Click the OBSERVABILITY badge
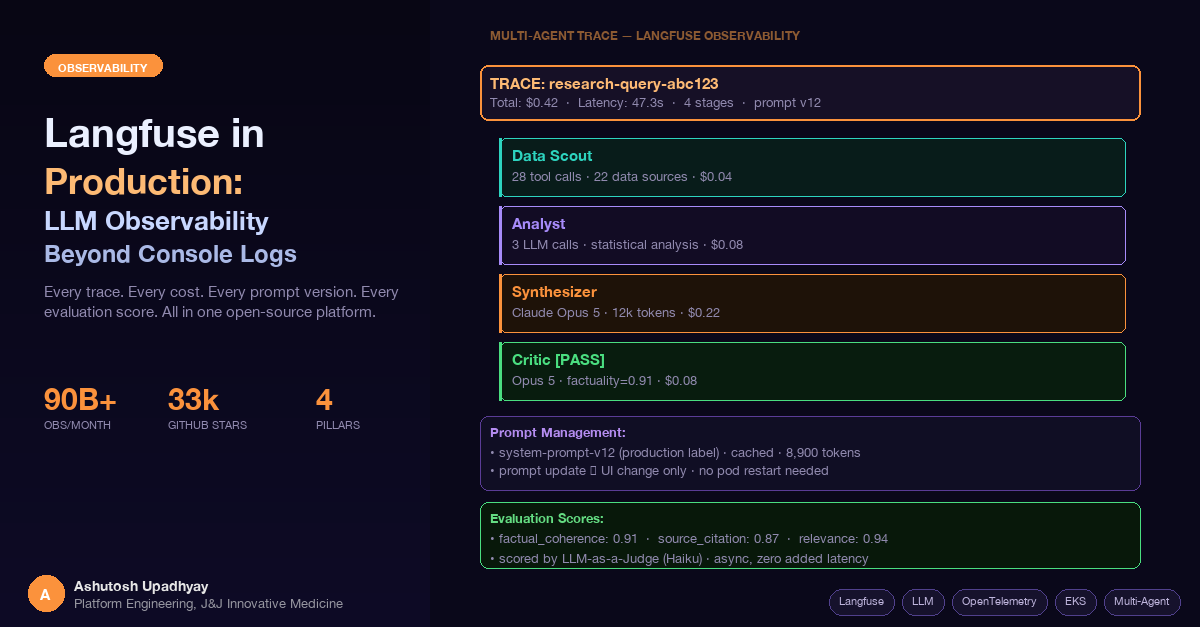Viewport: 1200px width, 627px height. [x=103, y=67]
